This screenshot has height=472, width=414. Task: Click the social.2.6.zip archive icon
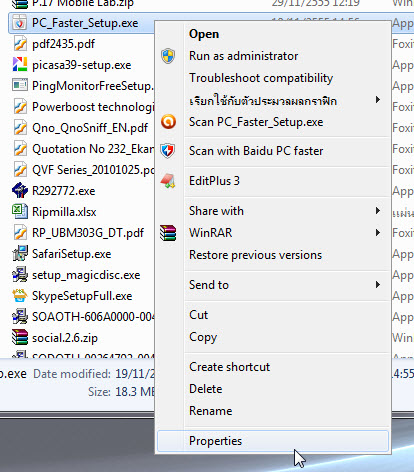click(20, 337)
